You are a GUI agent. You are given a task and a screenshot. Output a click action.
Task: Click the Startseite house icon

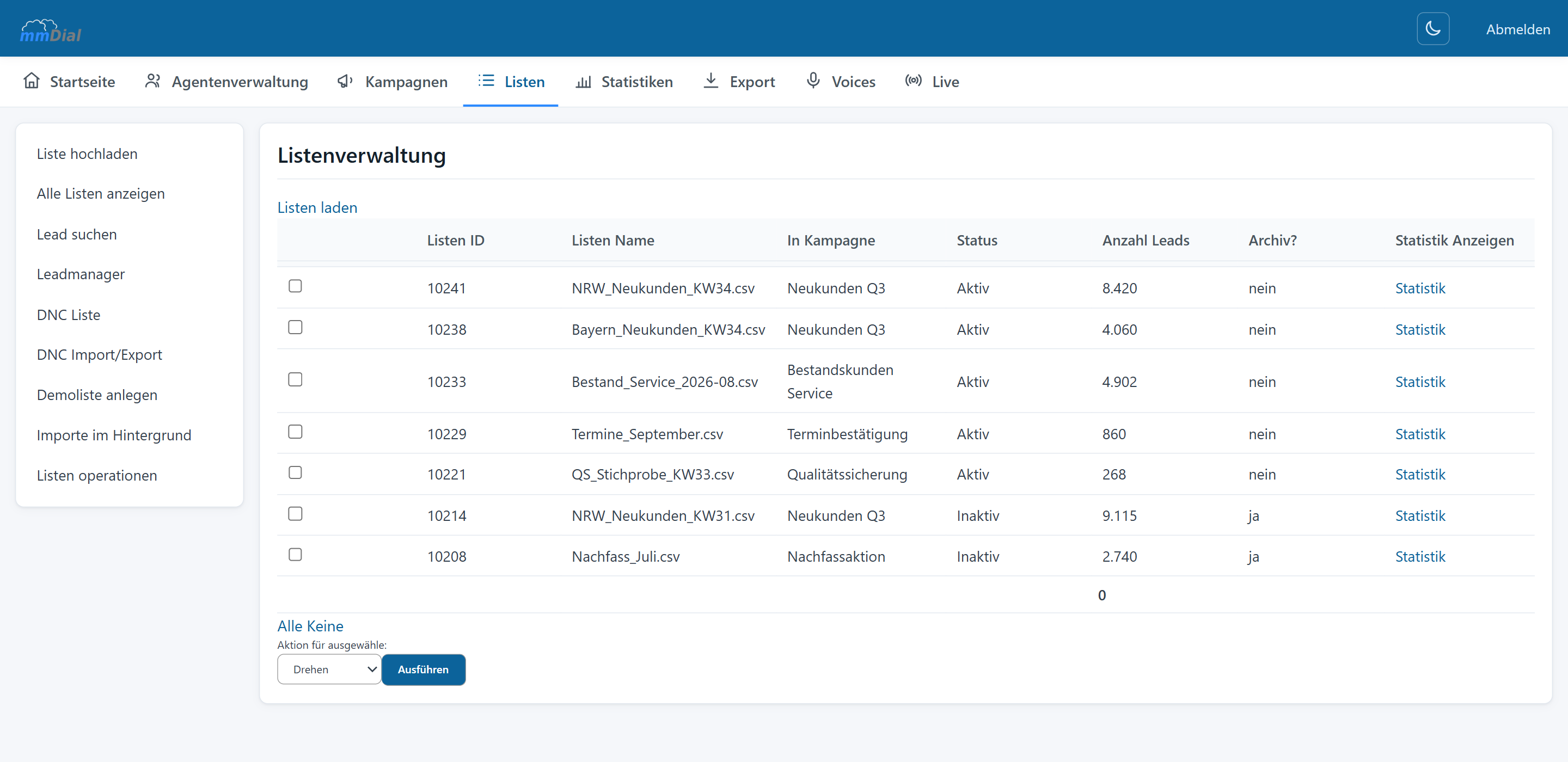(x=31, y=81)
